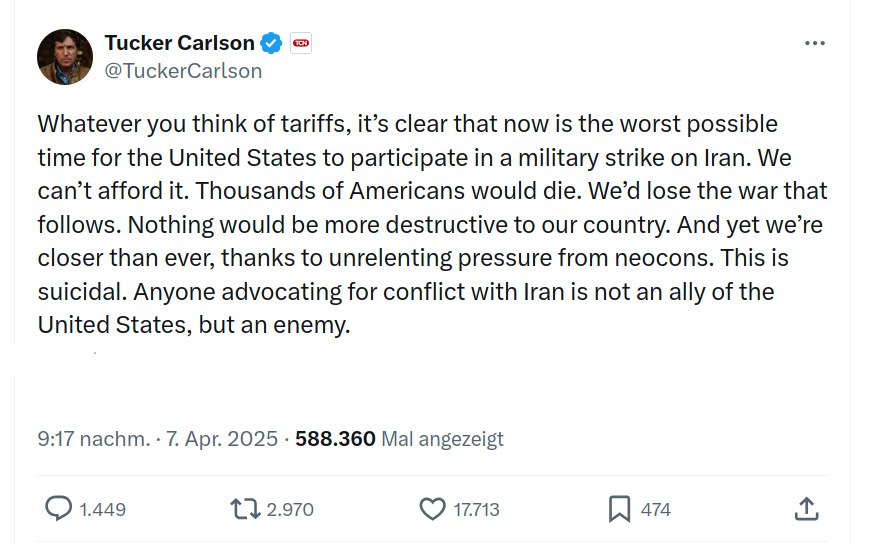This screenshot has height=544, width=890.
Task: Click the 588.360 view count number
Action: click(336, 438)
